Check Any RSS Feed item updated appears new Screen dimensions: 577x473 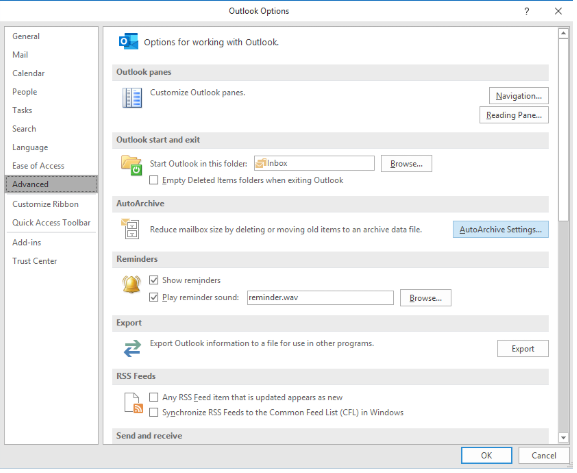(x=153, y=397)
